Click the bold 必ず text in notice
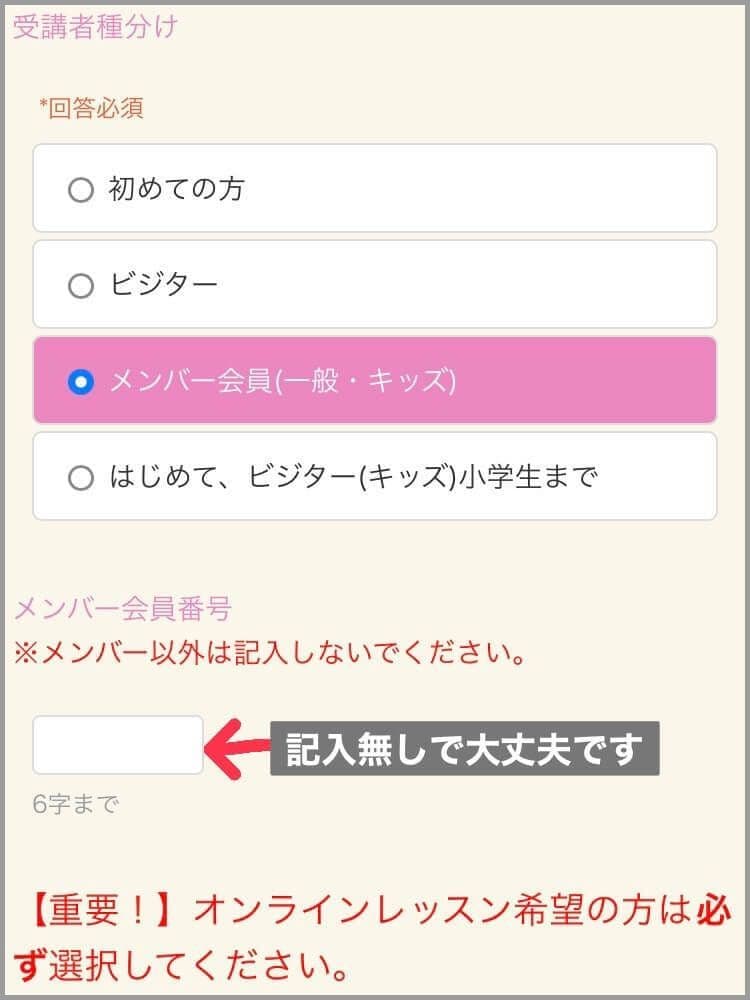The image size is (750, 1000). [715, 911]
